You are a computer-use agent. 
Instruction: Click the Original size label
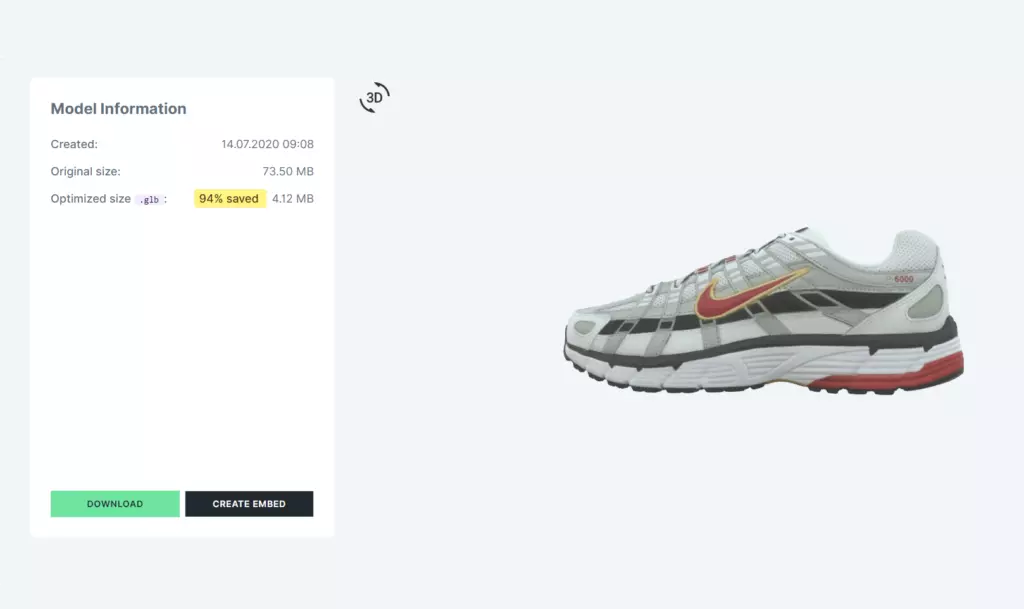(x=86, y=171)
